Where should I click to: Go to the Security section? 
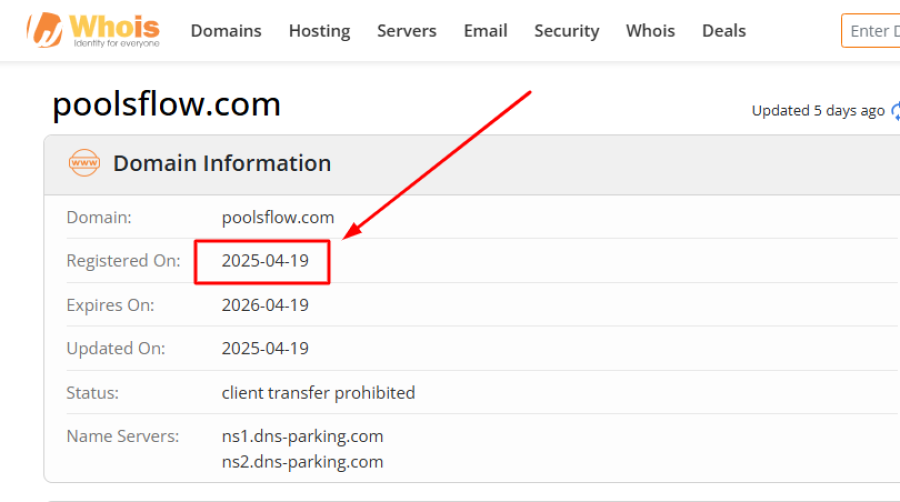tap(566, 31)
